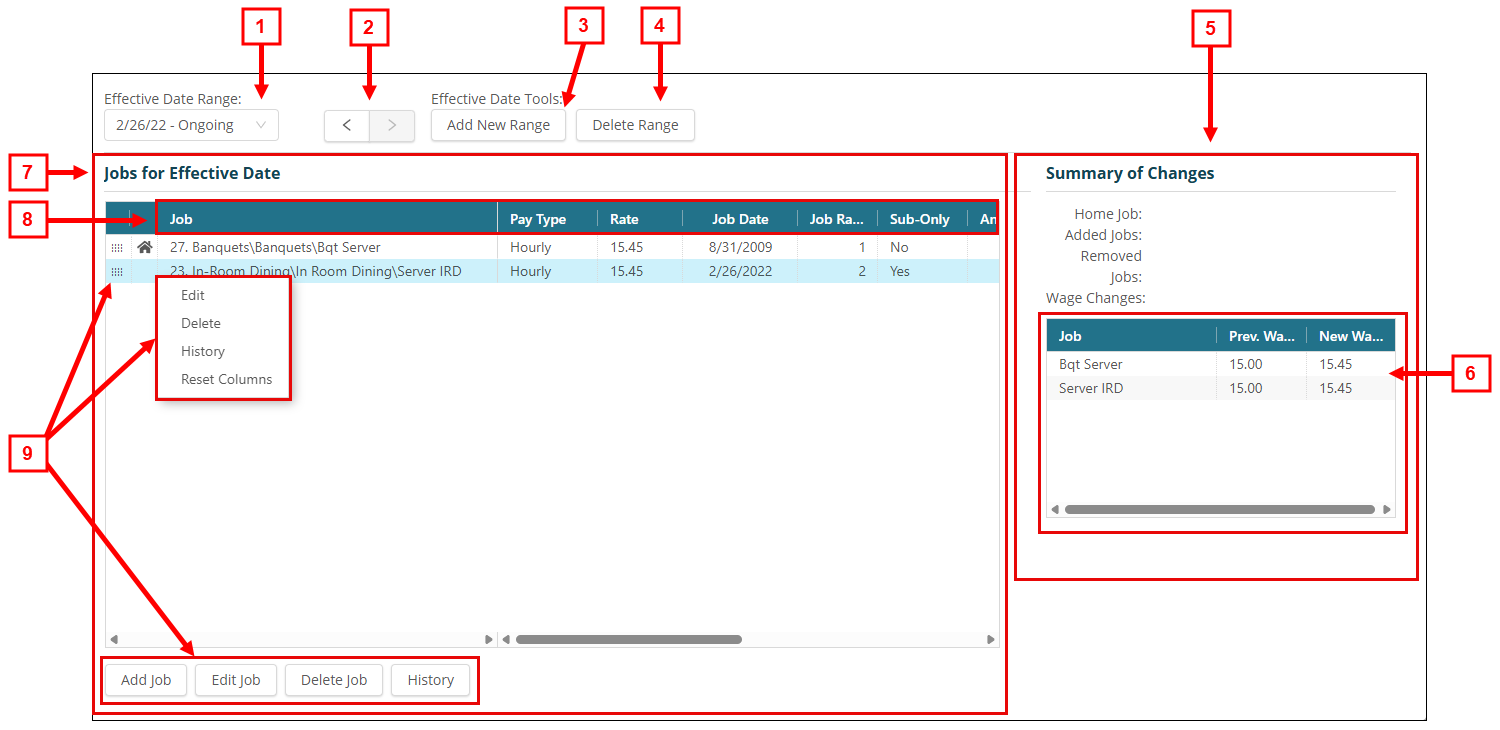1500x730 pixels.
Task: Select the 27. Banquets\Banquets\Bqt Server row
Action: pyautogui.click(x=552, y=247)
